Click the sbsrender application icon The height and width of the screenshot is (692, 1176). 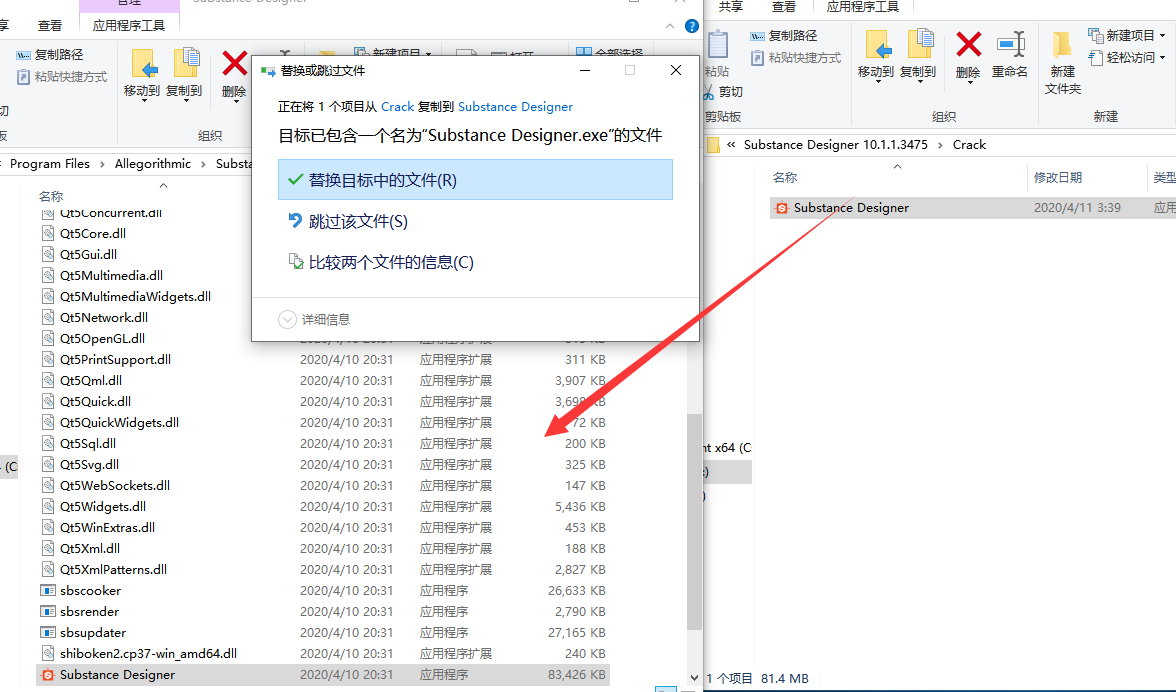[x=48, y=612]
